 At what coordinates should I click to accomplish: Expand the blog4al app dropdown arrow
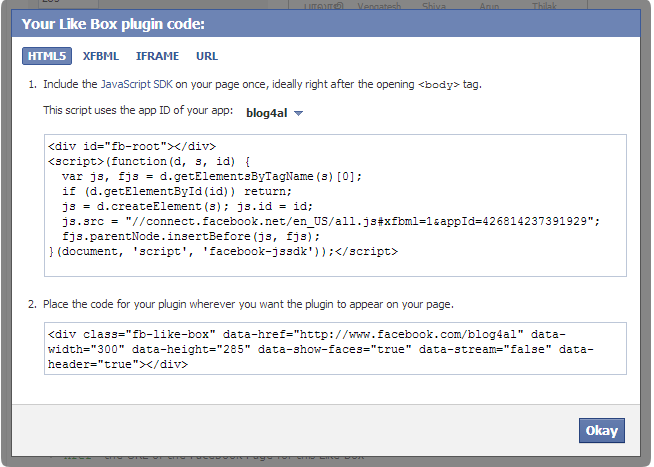click(x=298, y=113)
